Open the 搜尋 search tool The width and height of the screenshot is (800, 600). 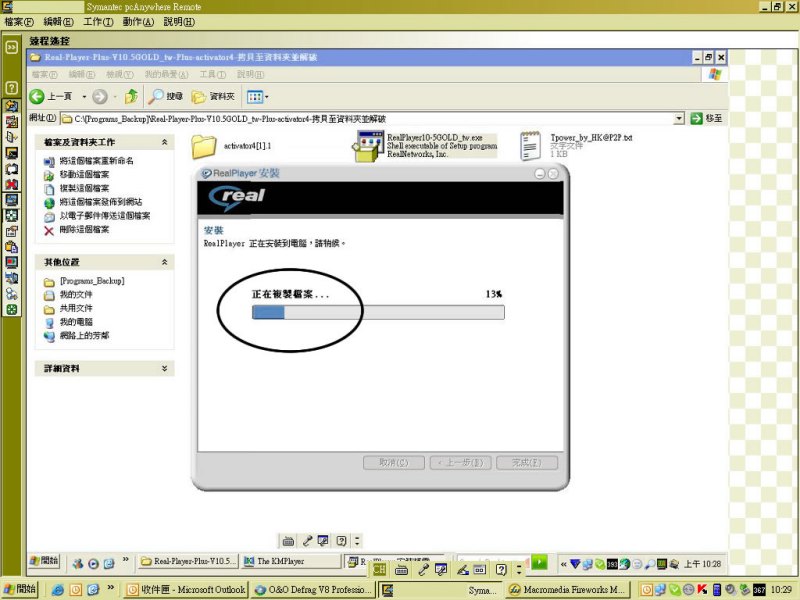click(x=165, y=96)
